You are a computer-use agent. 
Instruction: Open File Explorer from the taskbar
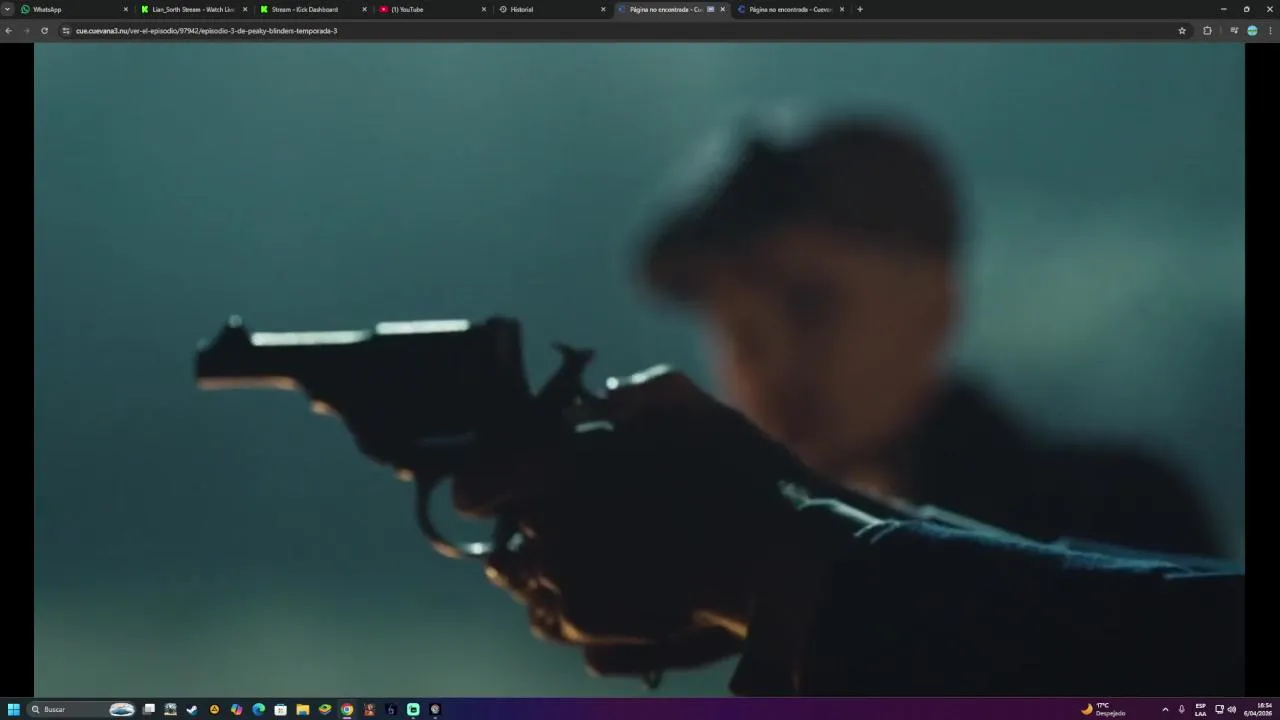tap(302, 709)
